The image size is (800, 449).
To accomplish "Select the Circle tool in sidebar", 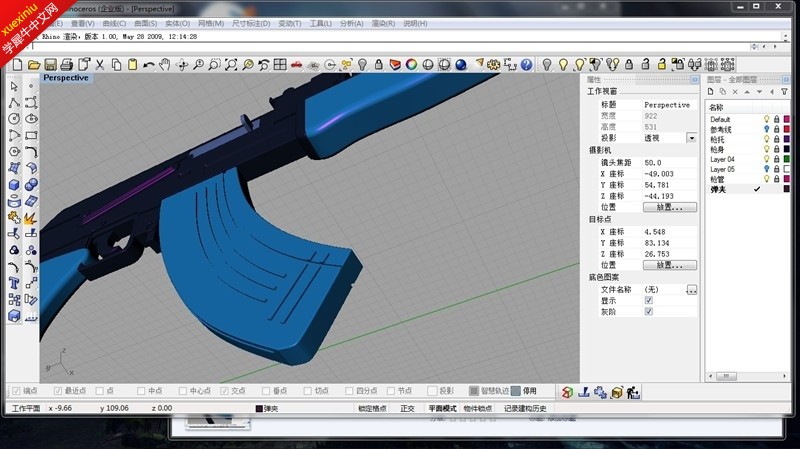I will 14,119.
